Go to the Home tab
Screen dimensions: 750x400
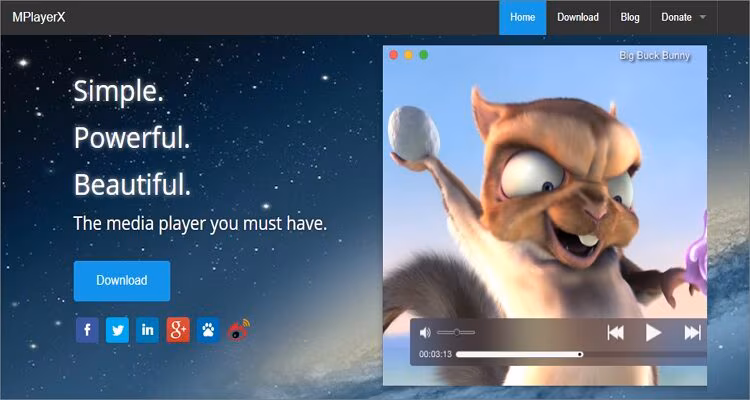(x=522, y=17)
